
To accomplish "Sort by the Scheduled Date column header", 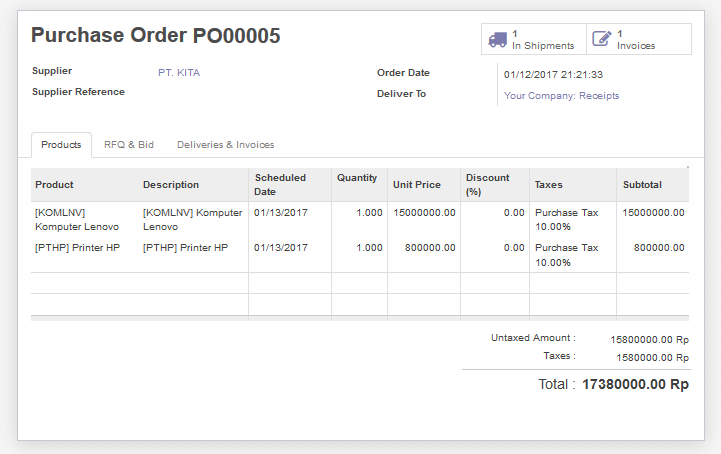I will point(279,185).
